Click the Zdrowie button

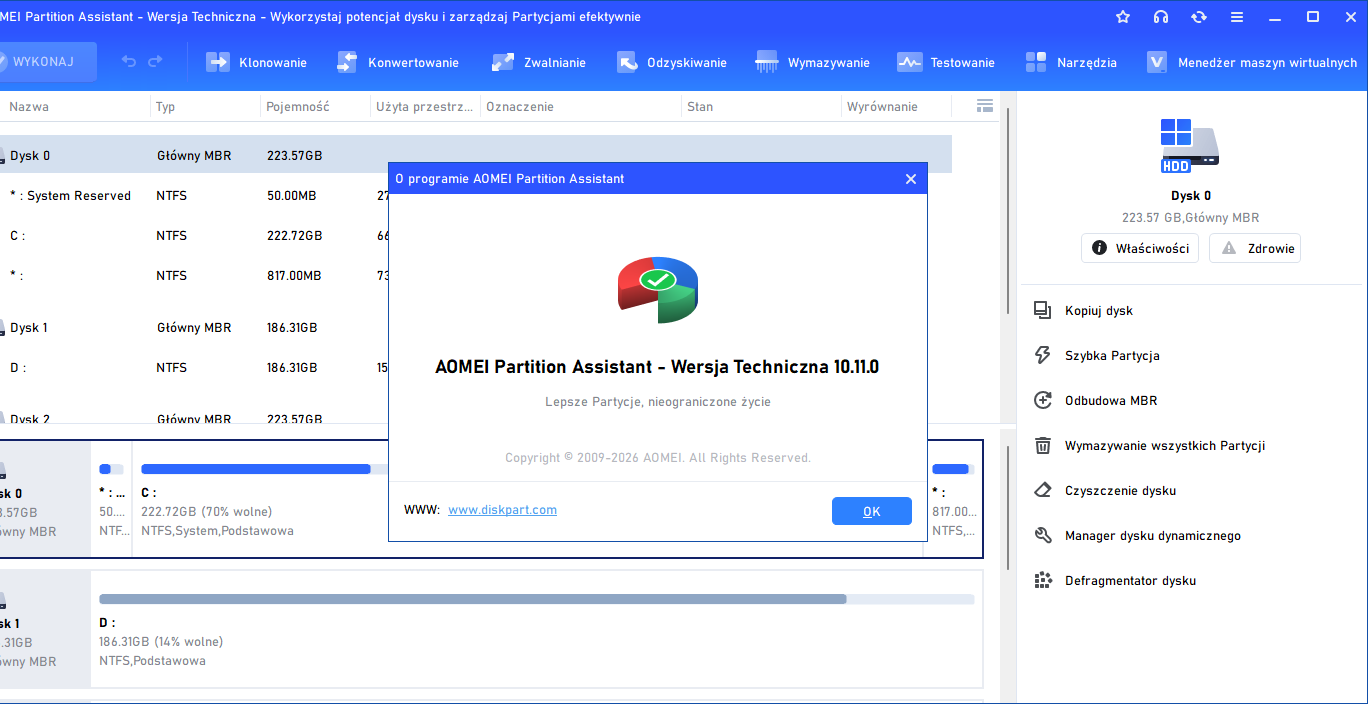[x=1255, y=248]
